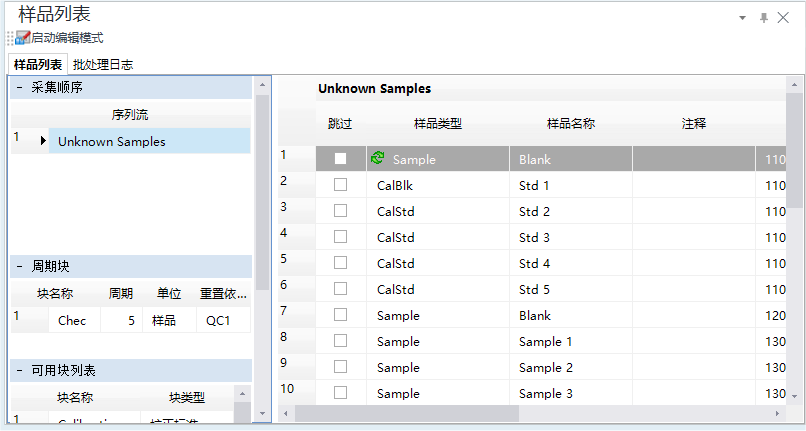Screen dimensions: 806x431
Task: Collapse the 可用块列表 section
Action: 20,370
